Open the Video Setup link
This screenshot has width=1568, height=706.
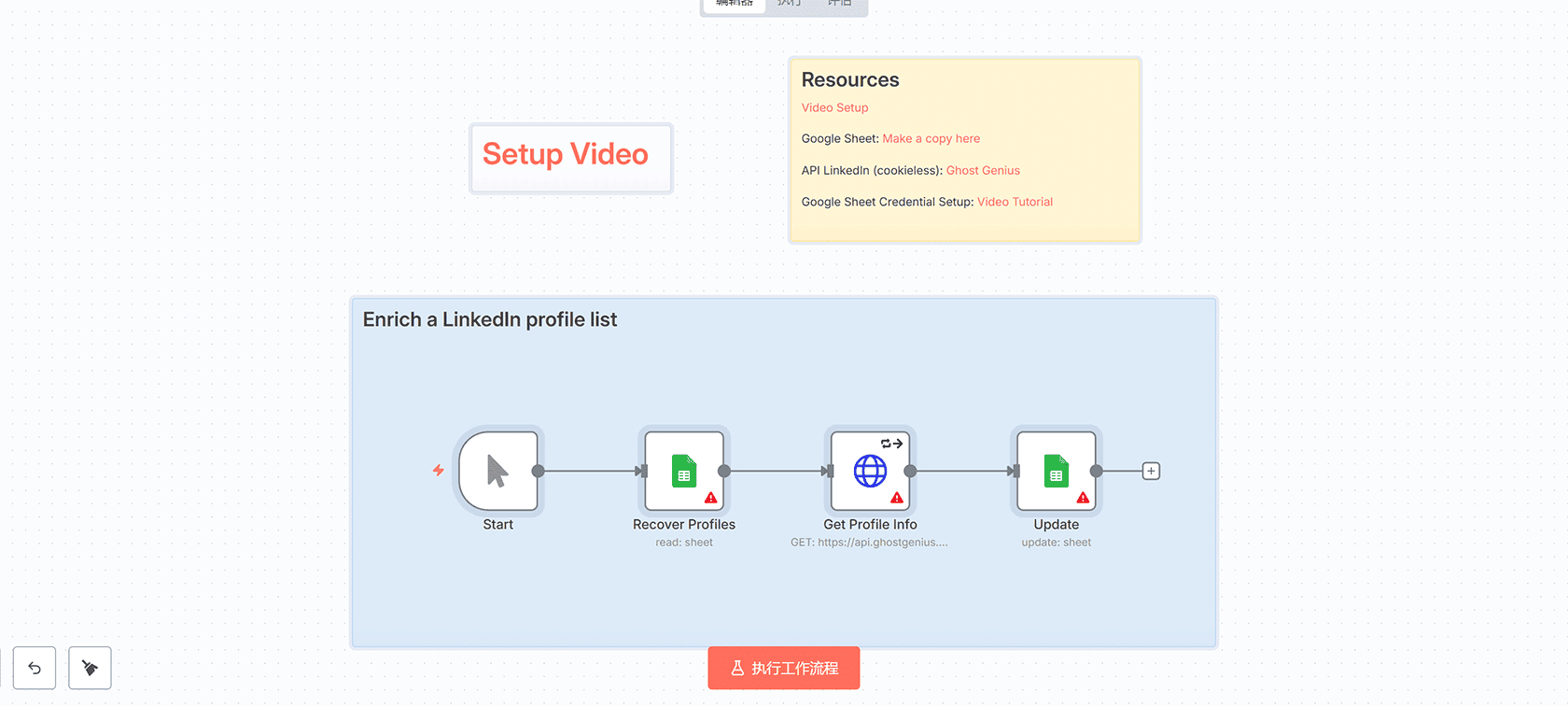click(834, 107)
